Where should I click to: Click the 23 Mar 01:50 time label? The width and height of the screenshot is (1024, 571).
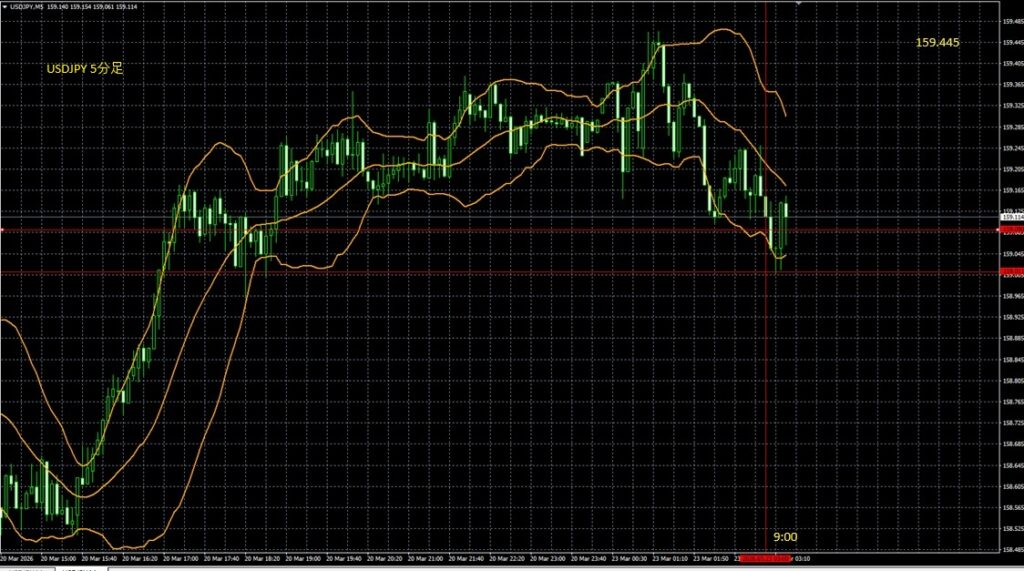711,559
